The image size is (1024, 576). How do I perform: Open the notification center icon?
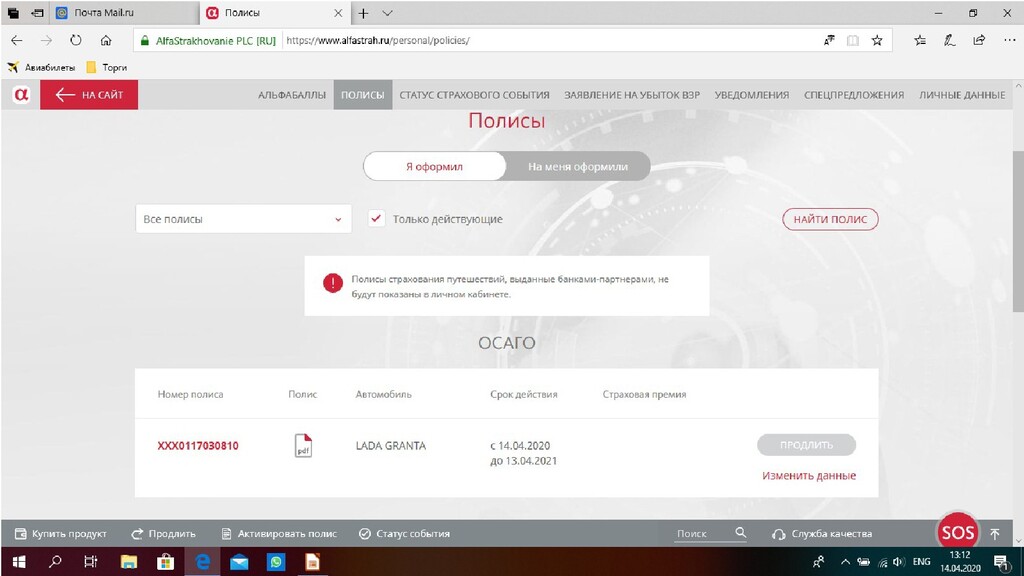(1002, 562)
